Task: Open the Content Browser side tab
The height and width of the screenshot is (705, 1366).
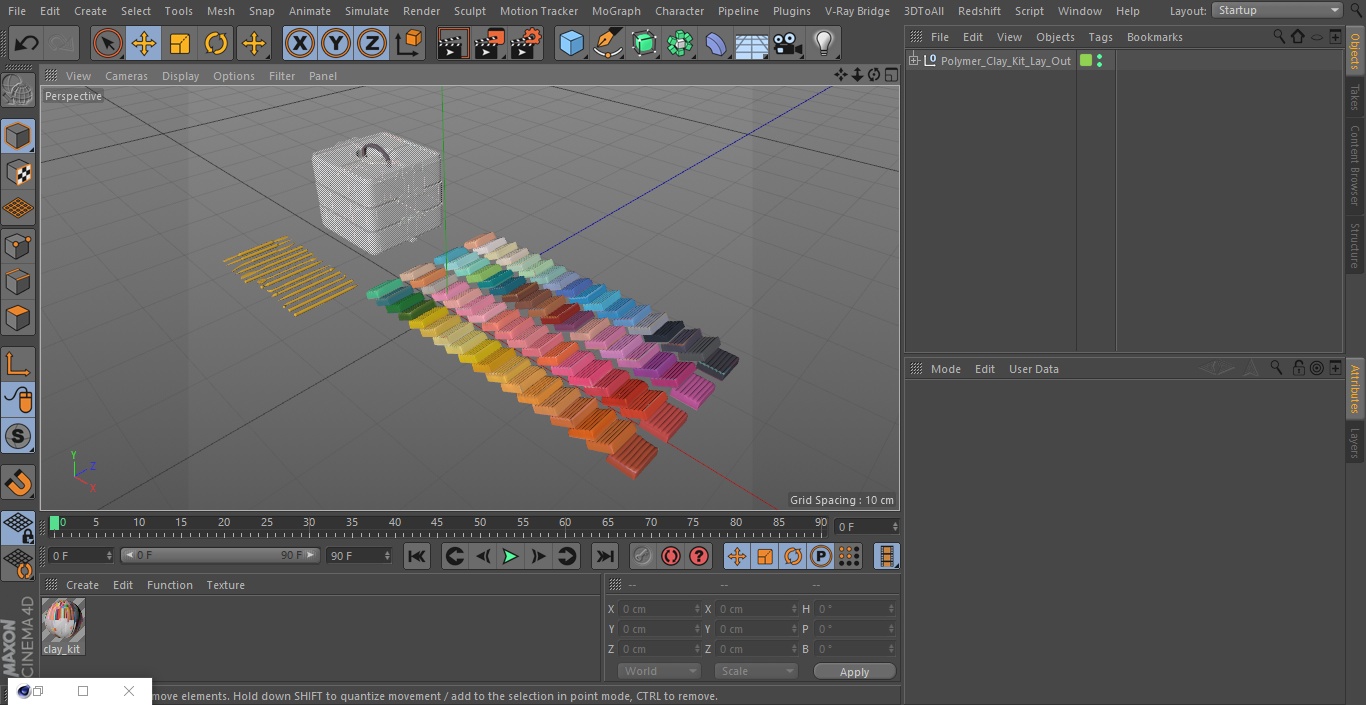Action: pyautogui.click(x=1355, y=165)
